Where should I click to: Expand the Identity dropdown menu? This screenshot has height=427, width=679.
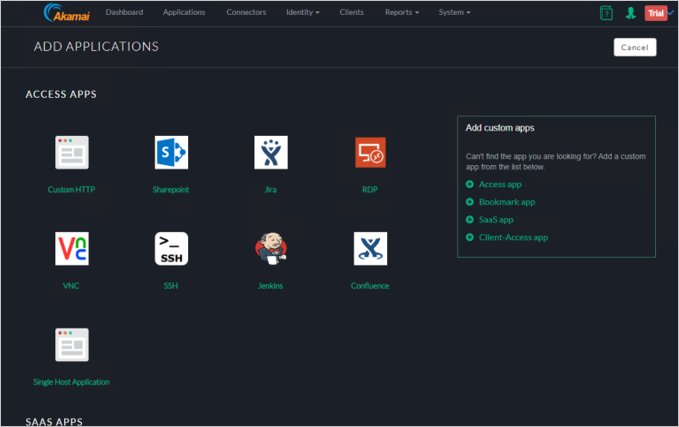[x=303, y=13]
